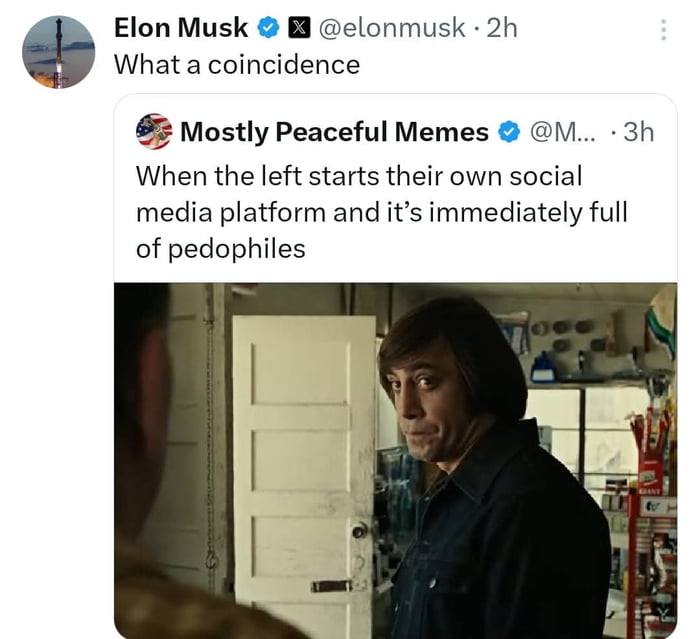Click the X affiliation badge icon

(x=298, y=29)
